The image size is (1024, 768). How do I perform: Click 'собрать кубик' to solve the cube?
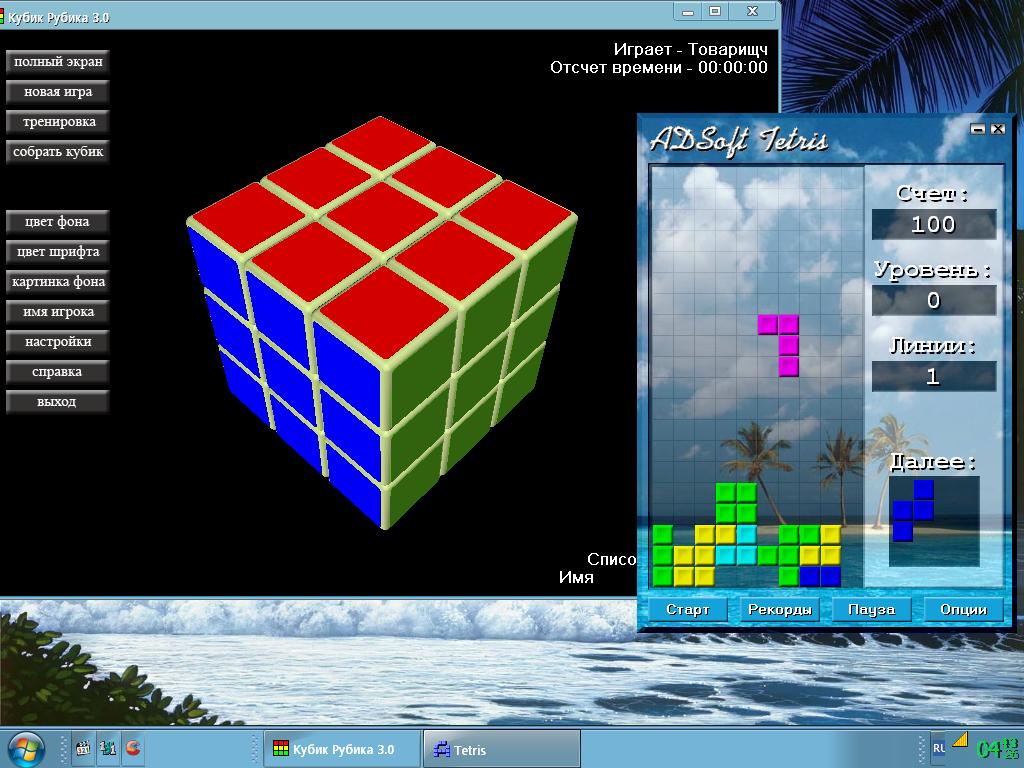point(57,152)
